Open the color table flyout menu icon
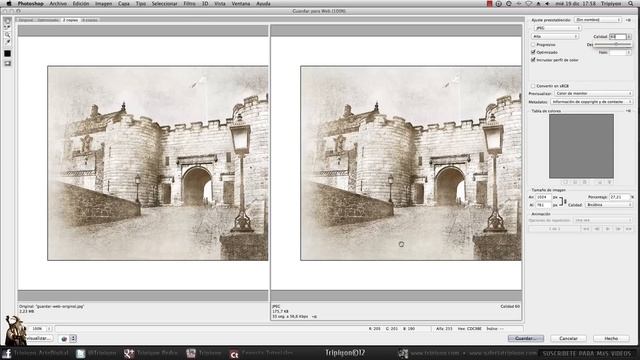Viewport: 640px width, 360px height. pos(628,111)
